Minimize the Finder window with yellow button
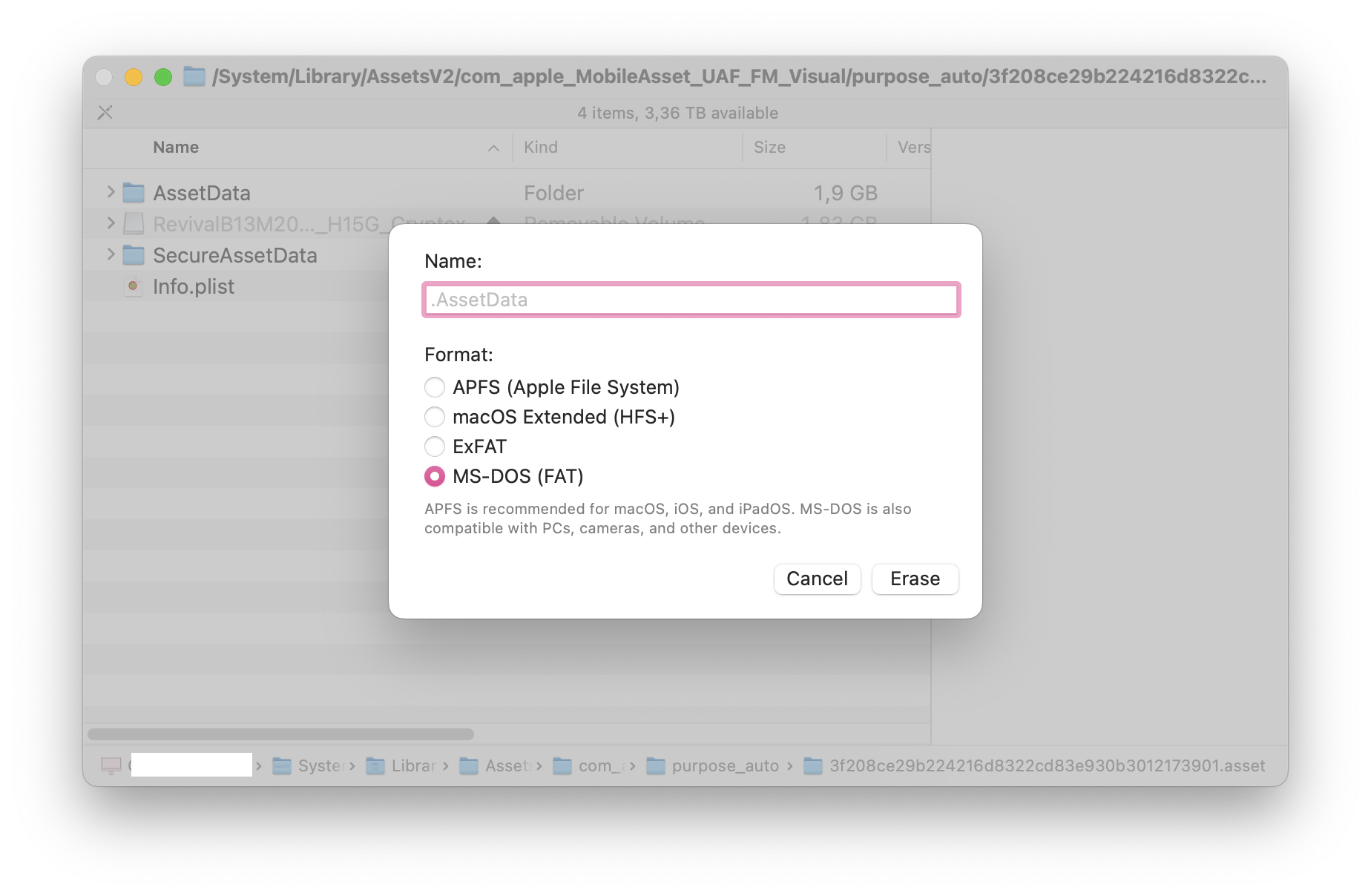 (134, 77)
